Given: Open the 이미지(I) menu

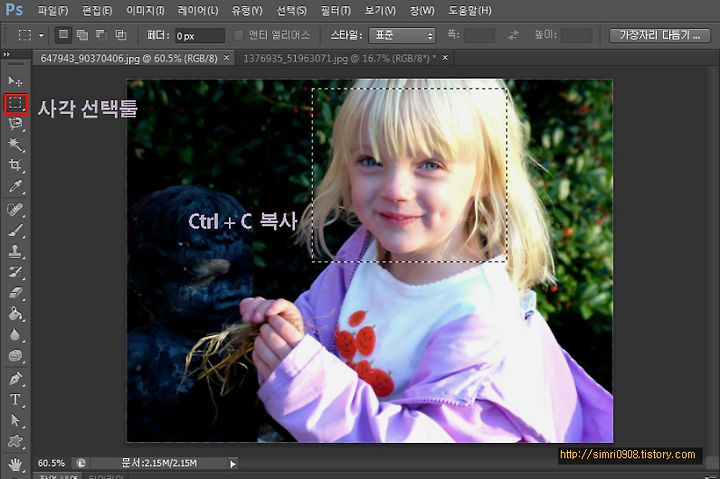Looking at the screenshot, I should click(145, 10).
